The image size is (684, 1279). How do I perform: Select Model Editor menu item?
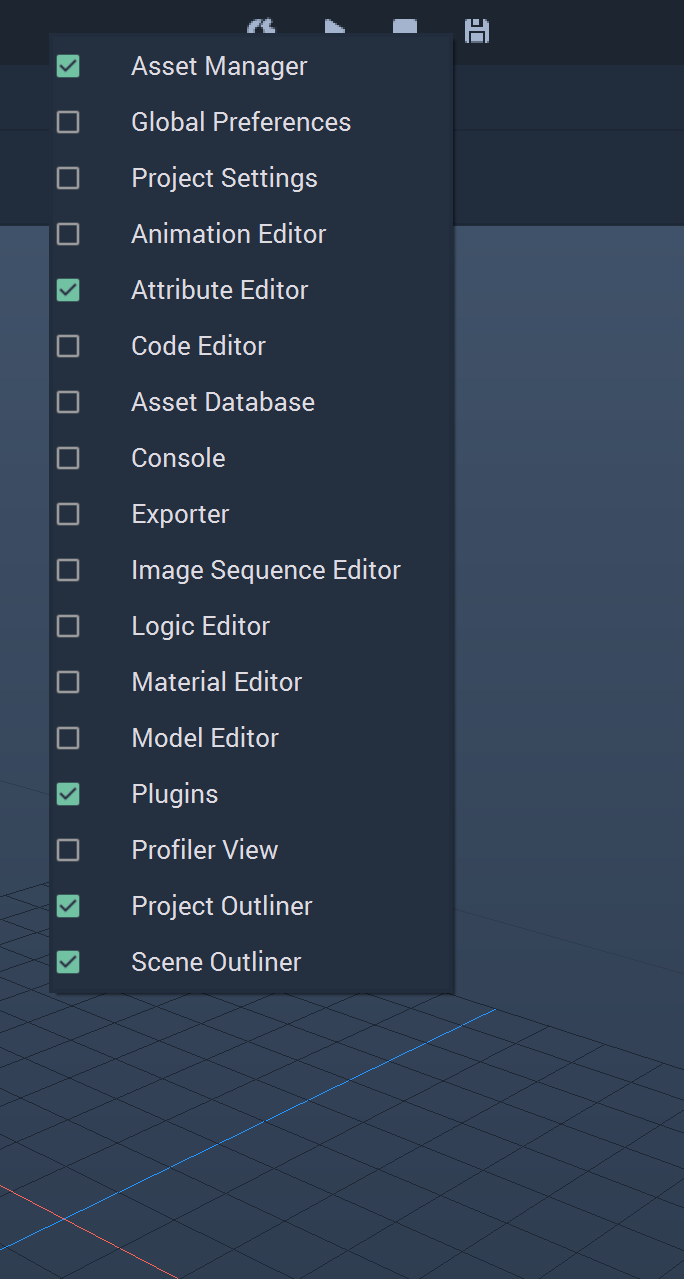pos(251,738)
